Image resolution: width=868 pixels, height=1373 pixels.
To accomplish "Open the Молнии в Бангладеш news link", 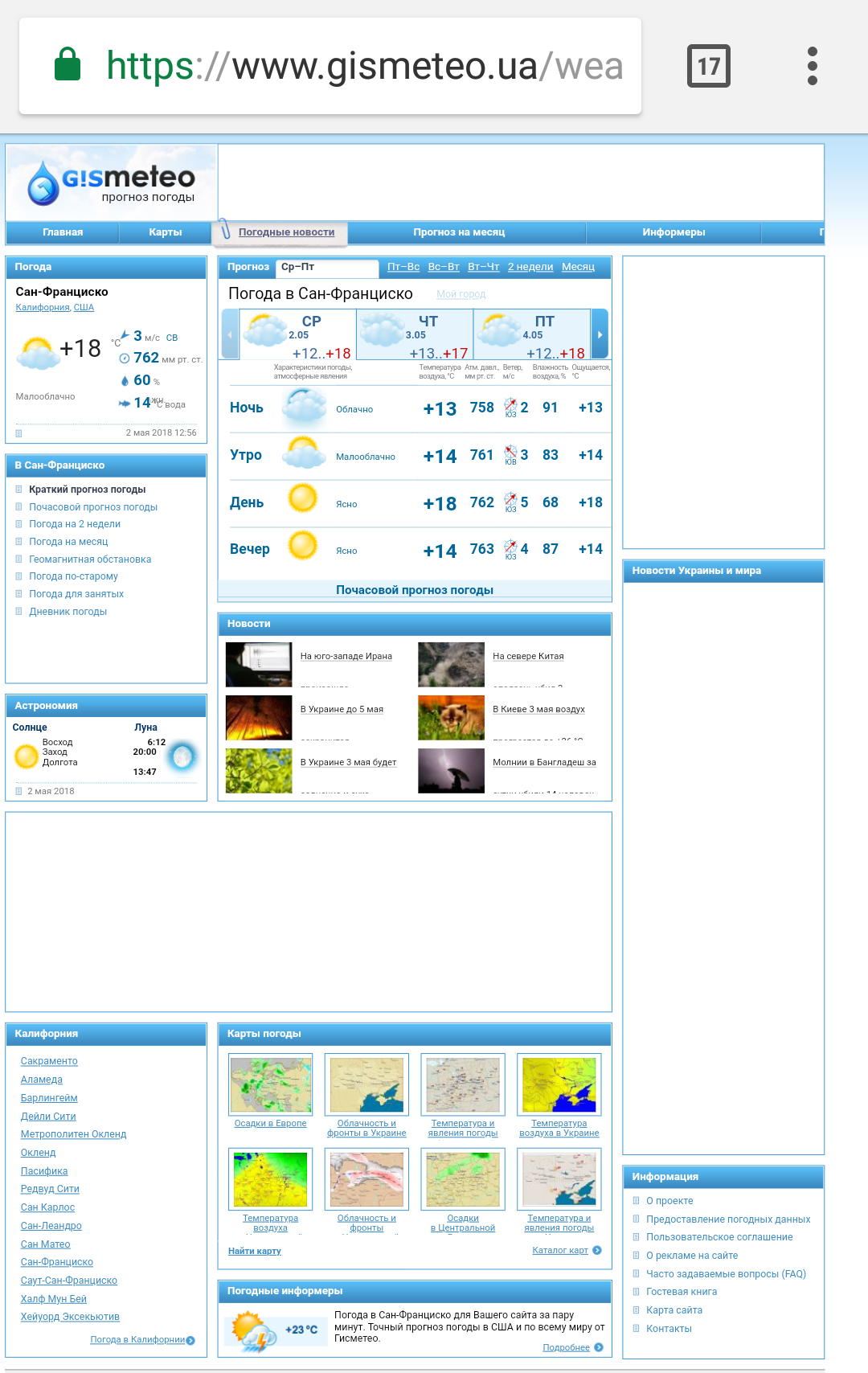I will point(544,763).
